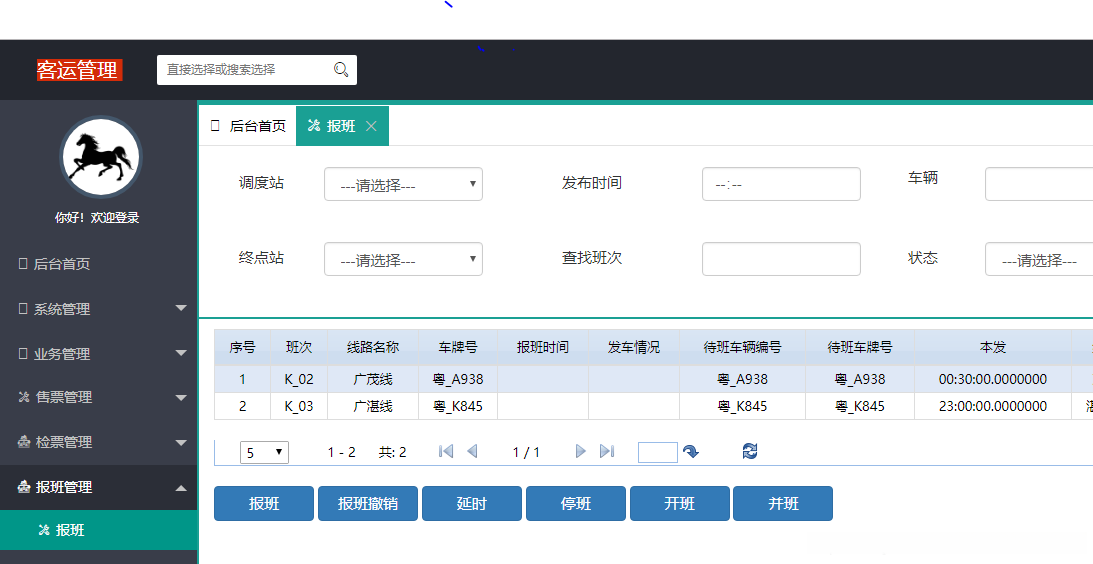Click the 延时 button

click(472, 503)
